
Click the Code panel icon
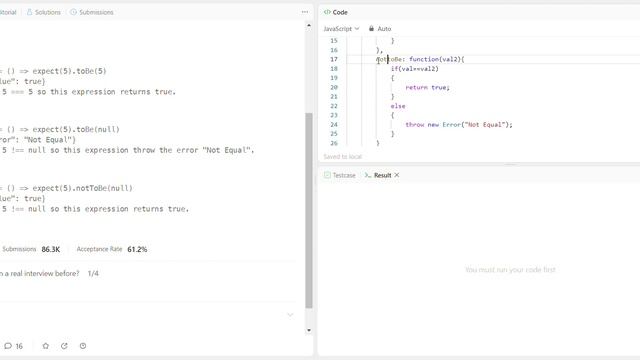point(327,12)
